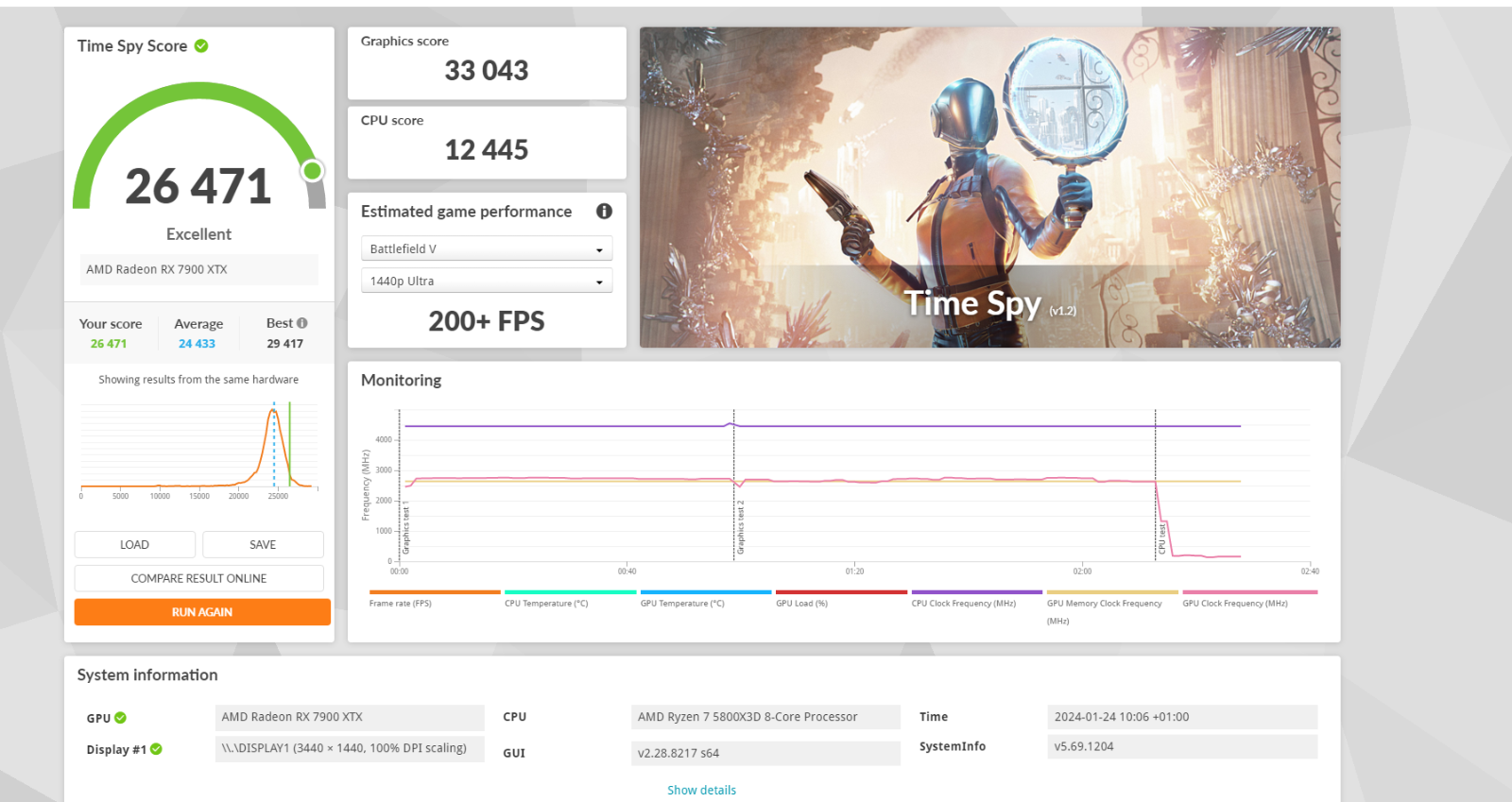Click the Time Spy (v1.2) title on the artwork
1512x802 pixels.
coord(989,304)
